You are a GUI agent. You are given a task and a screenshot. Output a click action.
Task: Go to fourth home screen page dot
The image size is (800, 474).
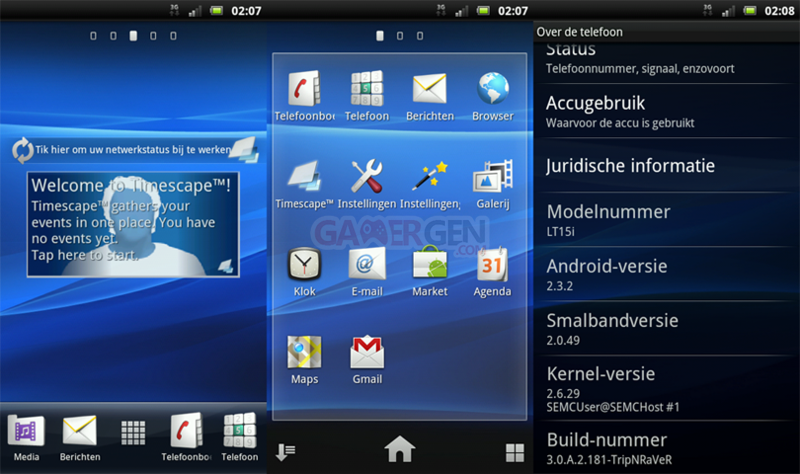coord(153,36)
